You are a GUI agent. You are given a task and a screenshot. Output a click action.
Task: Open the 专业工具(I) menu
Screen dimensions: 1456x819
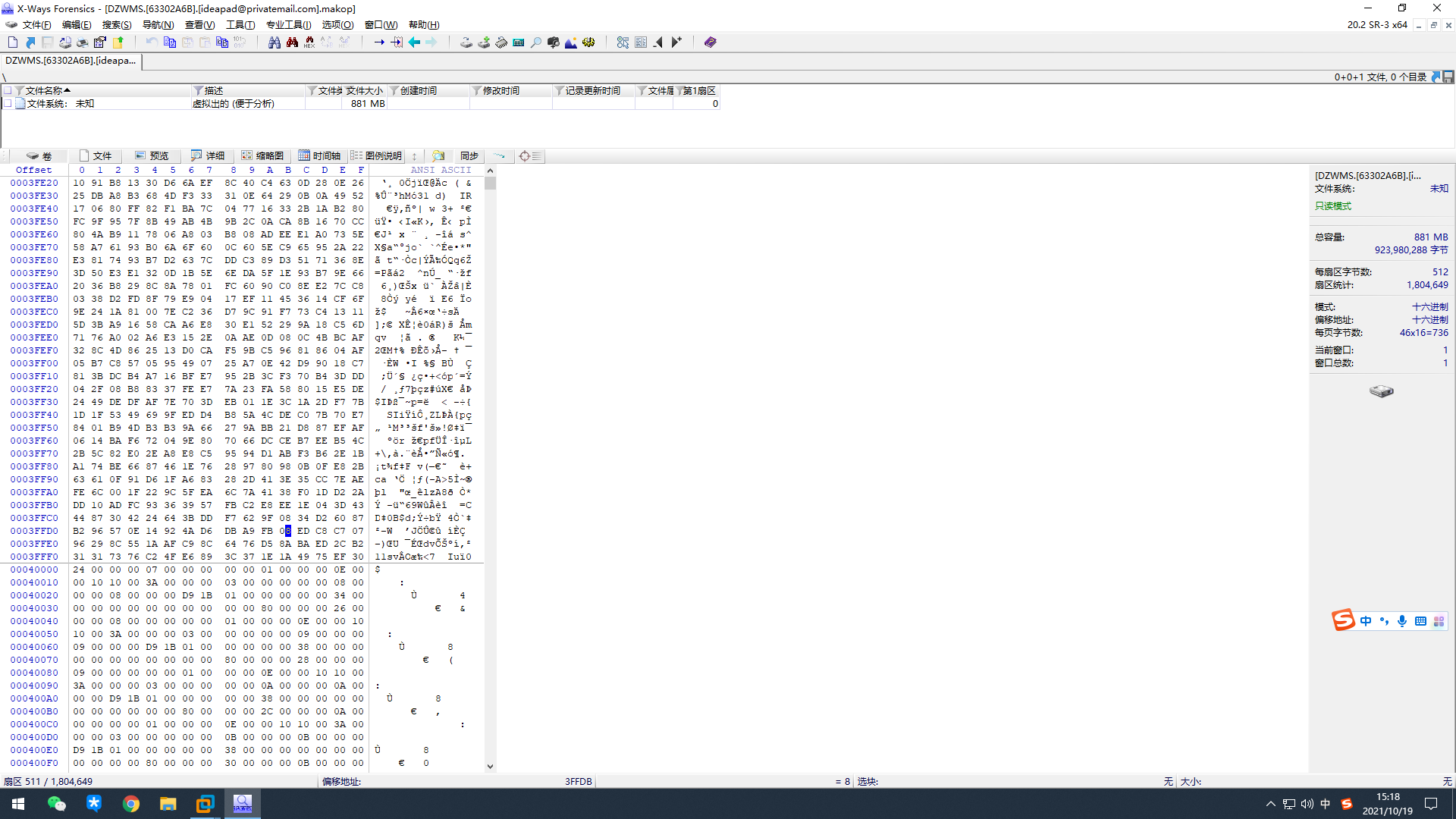(289, 24)
